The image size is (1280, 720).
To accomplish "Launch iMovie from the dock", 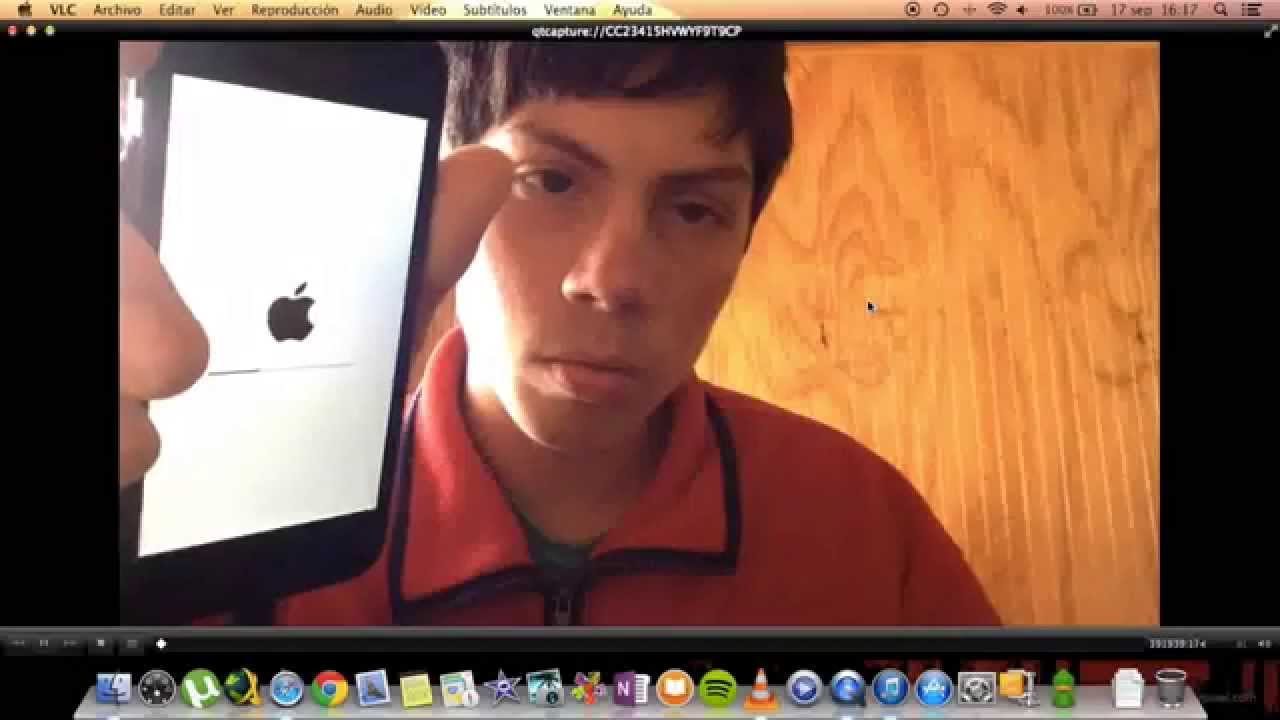I will tap(502, 689).
